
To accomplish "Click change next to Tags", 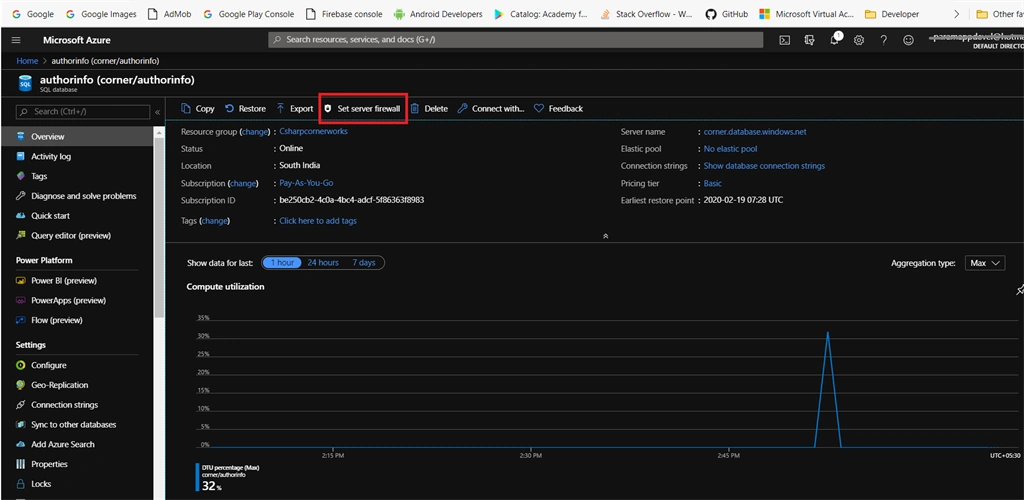I will point(215,221).
